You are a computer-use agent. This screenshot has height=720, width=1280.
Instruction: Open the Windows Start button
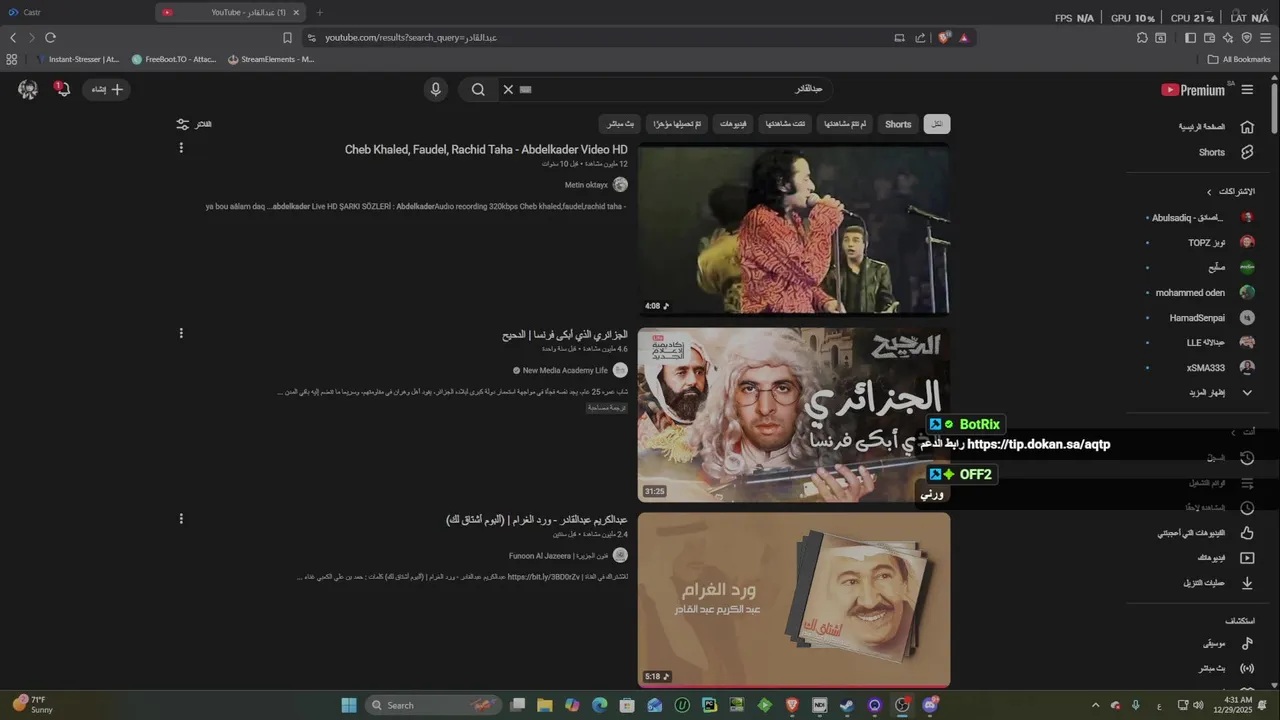(x=349, y=705)
